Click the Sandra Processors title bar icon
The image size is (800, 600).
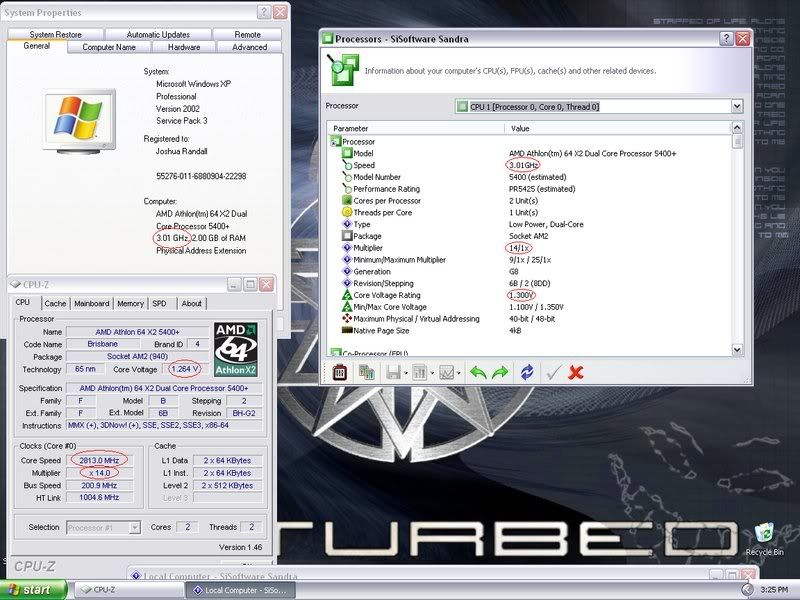pyautogui.click(x=328, y=39)
